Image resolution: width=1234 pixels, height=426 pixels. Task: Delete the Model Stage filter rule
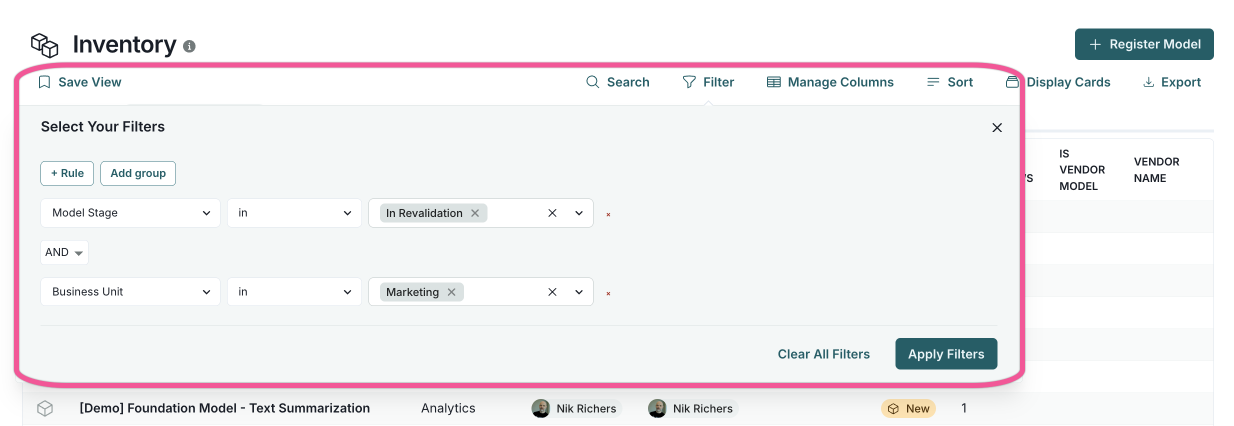pyautogui.click(x=608, y=214)
